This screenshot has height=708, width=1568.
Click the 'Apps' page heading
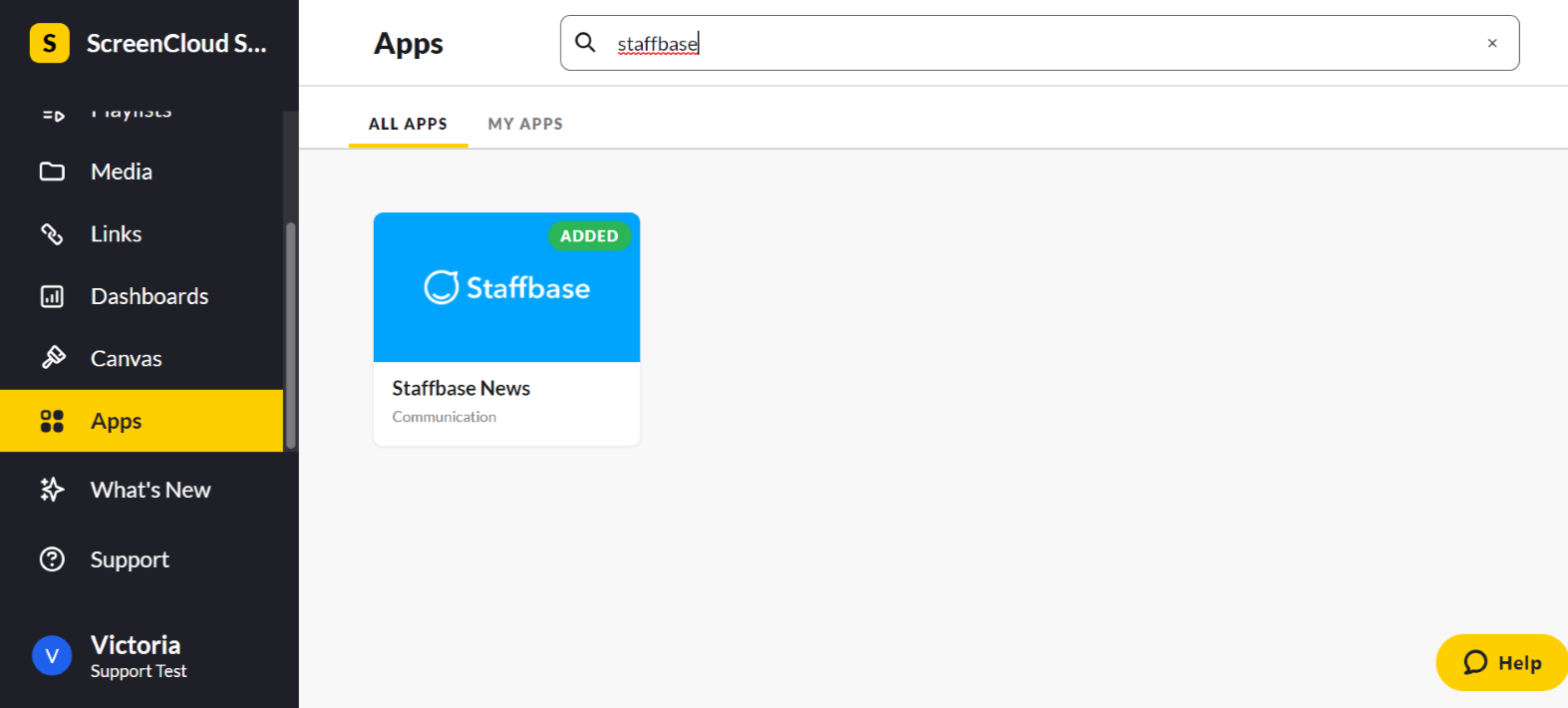coord(409,44)
